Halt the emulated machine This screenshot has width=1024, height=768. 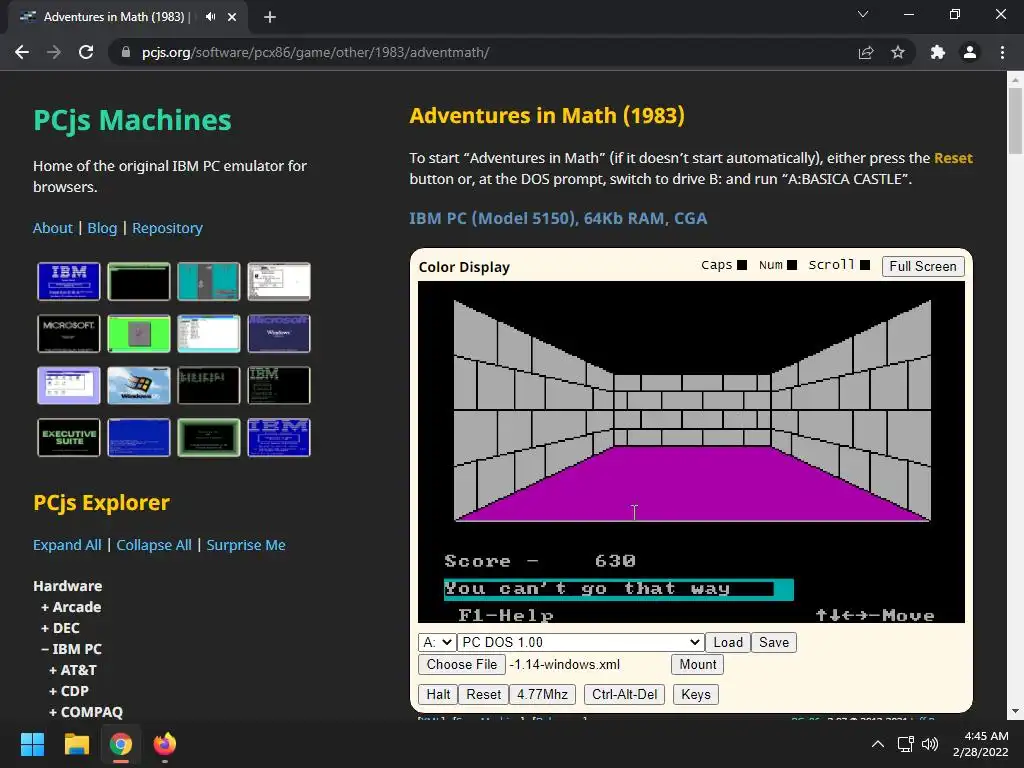pyautogui.click(x=438, y=695)
